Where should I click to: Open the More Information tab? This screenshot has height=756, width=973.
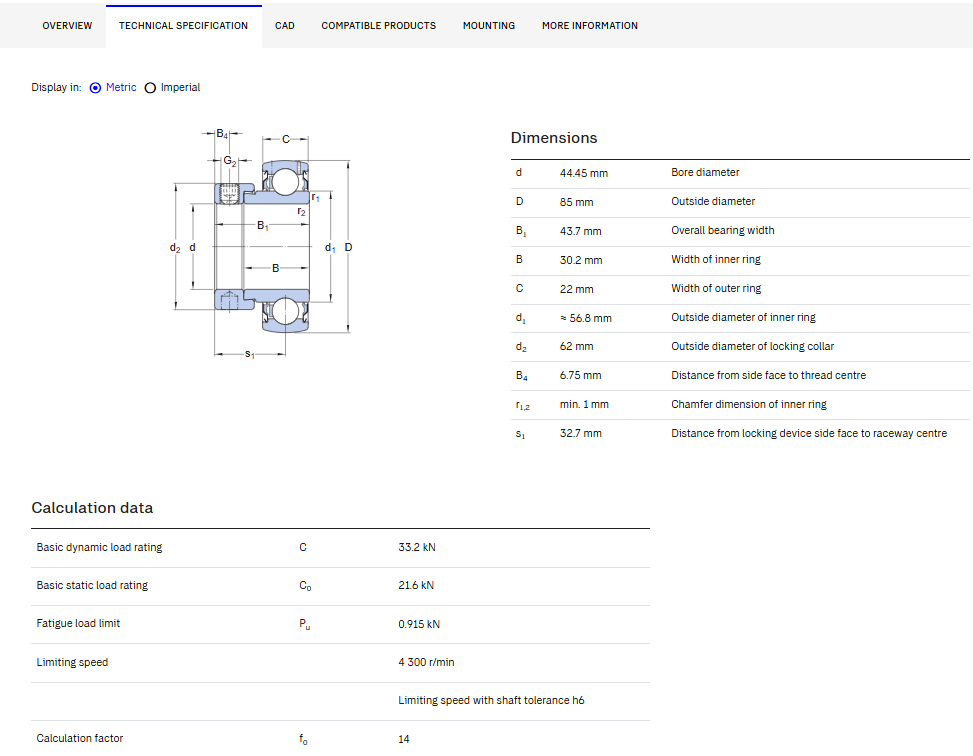590,25
